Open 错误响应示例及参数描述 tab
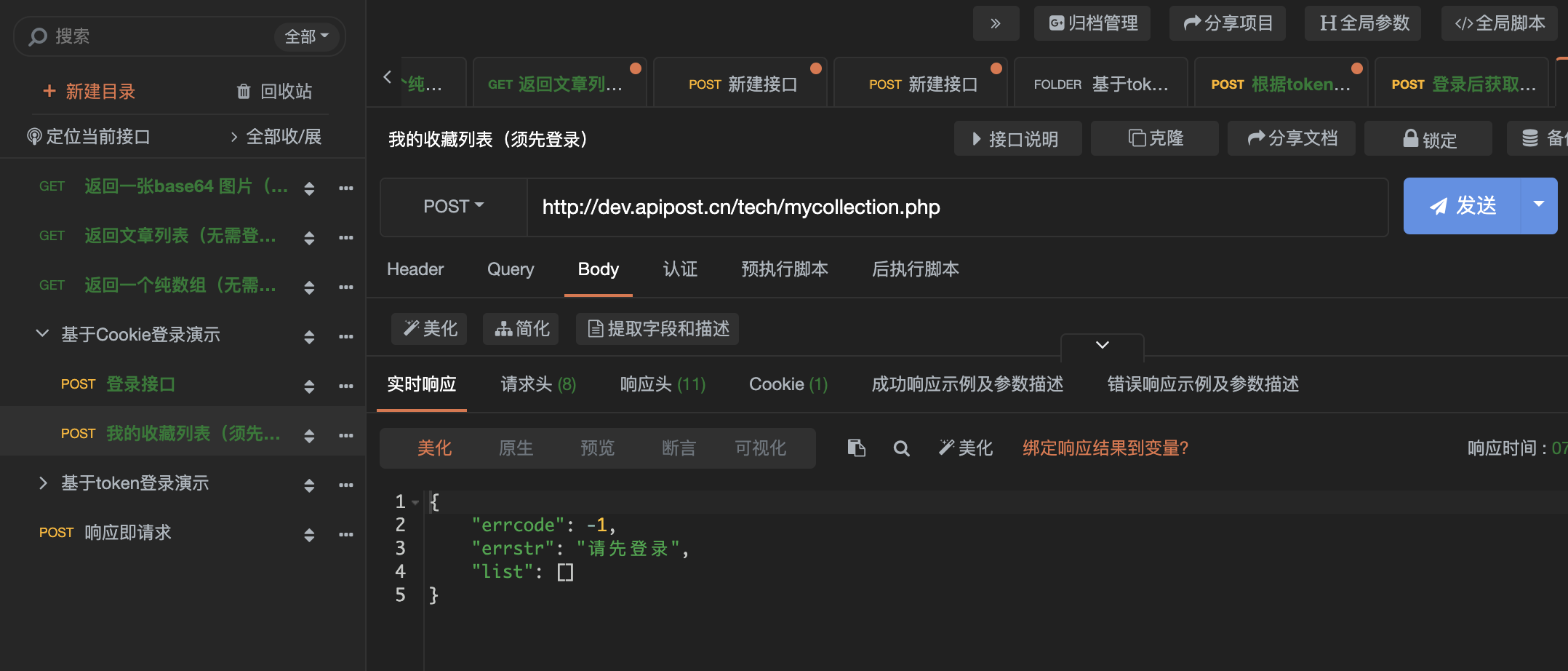 click(x=1203, y=384)
